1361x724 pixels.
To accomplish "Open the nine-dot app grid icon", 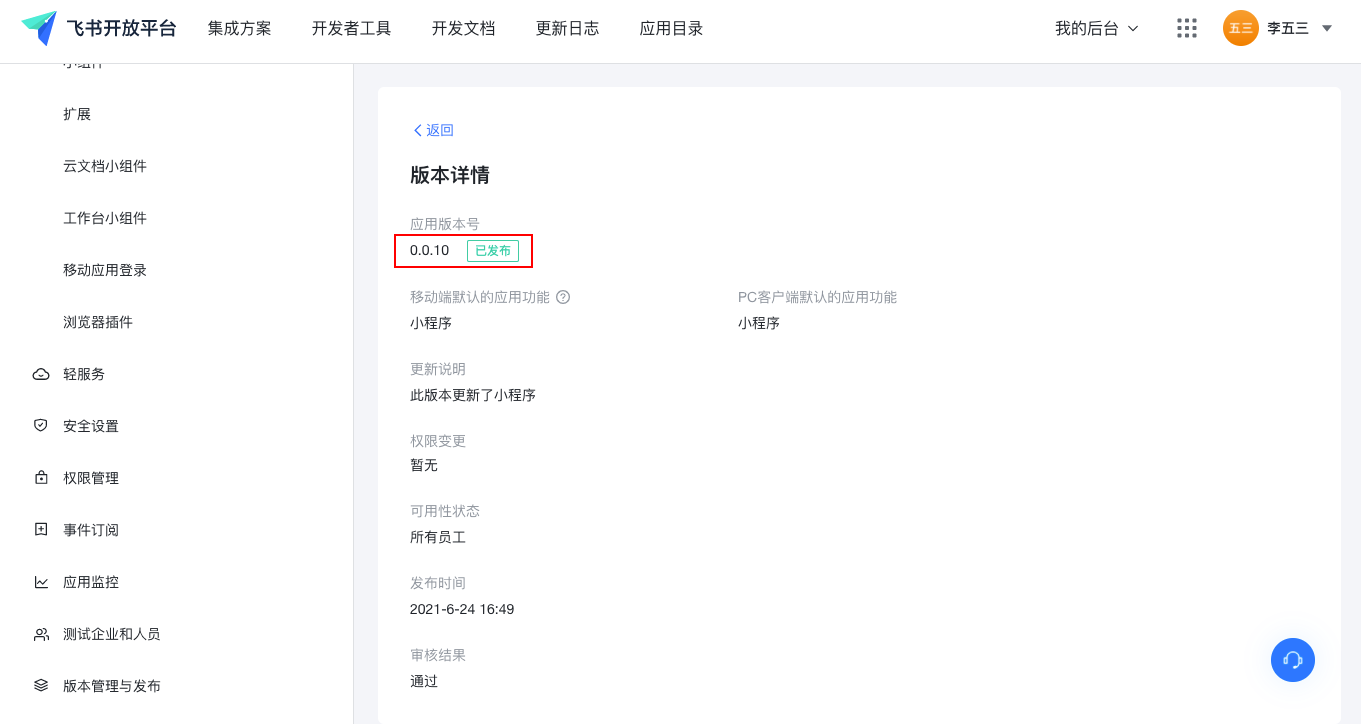I will tap(1187, 28).
